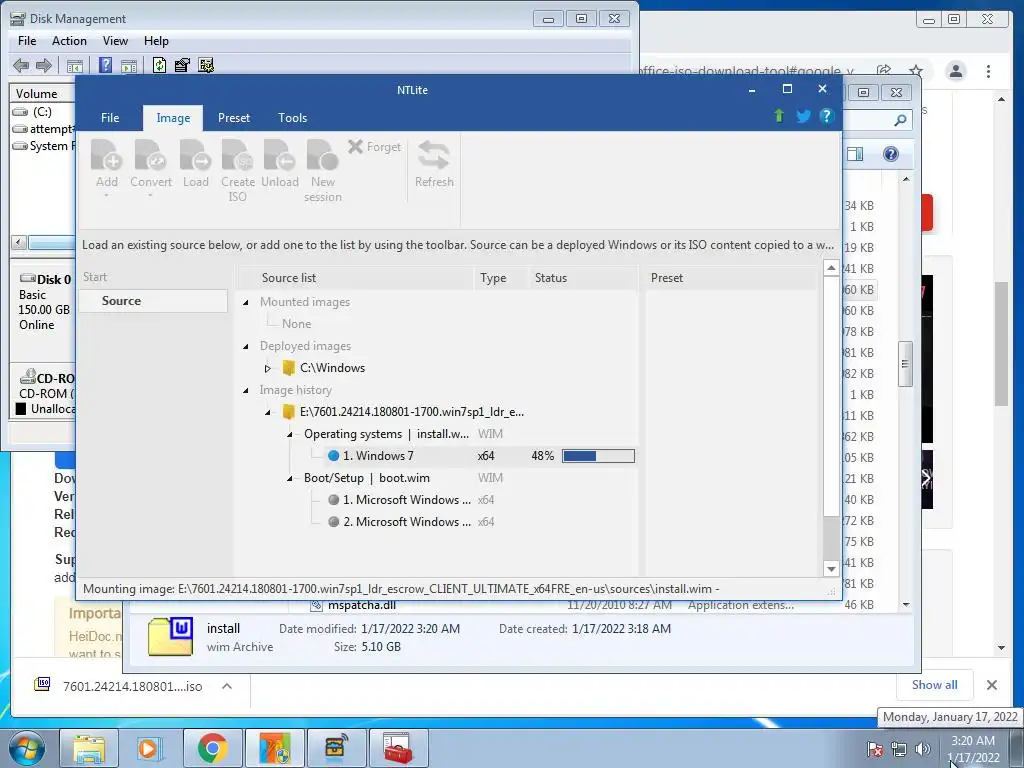The height and width of the screenshot is (768, 1024).
Task: Collapse the Deployed images group
Action: 246,346
